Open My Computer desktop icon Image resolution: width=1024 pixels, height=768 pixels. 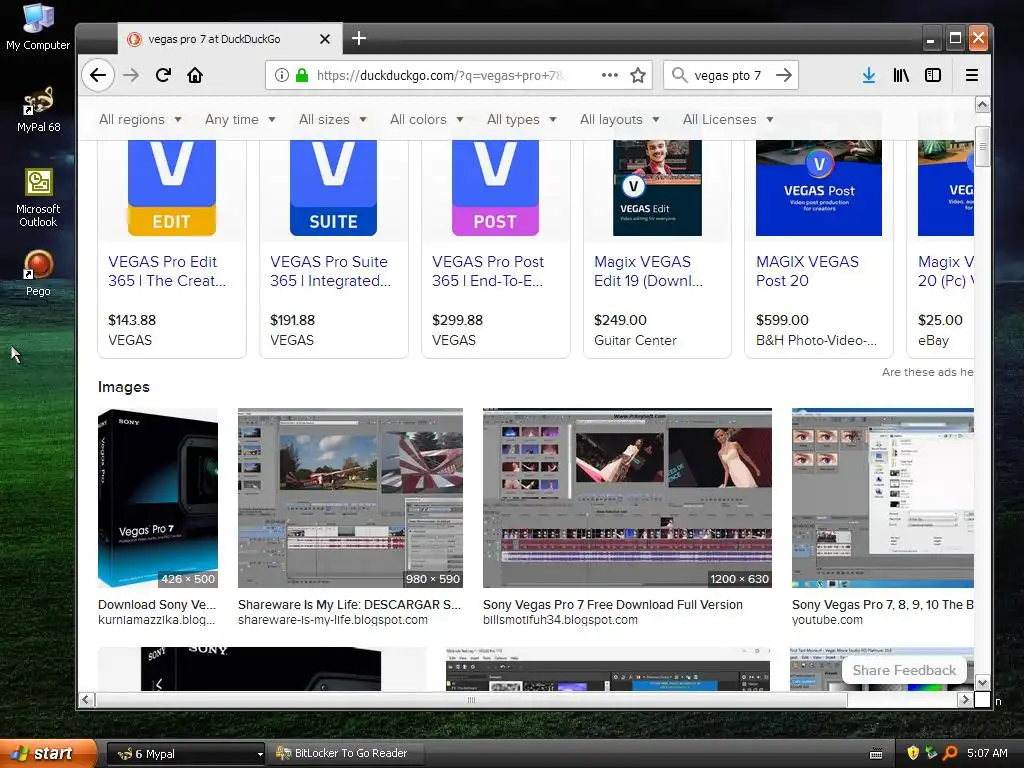(x=38, y=27)
